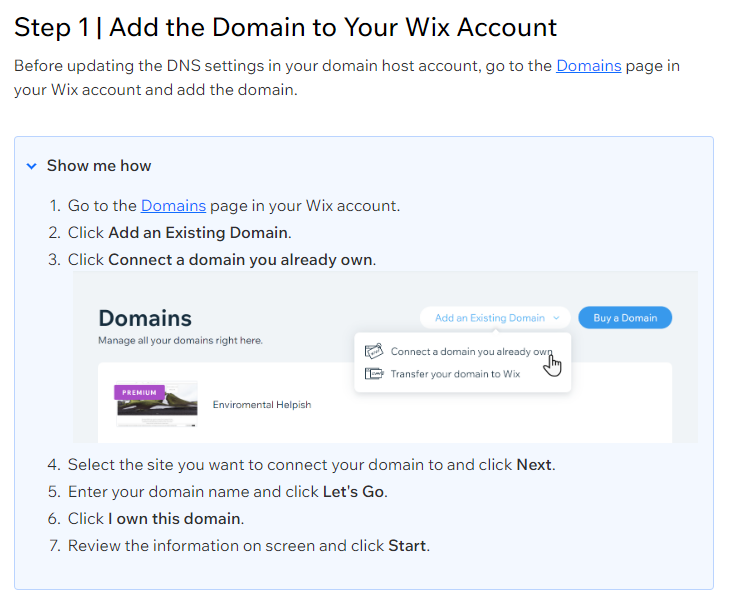Click bold 'Add an Existing Domain' in step 2
The height and width of the screenshot is (604, 736).
tap(199, 233)
